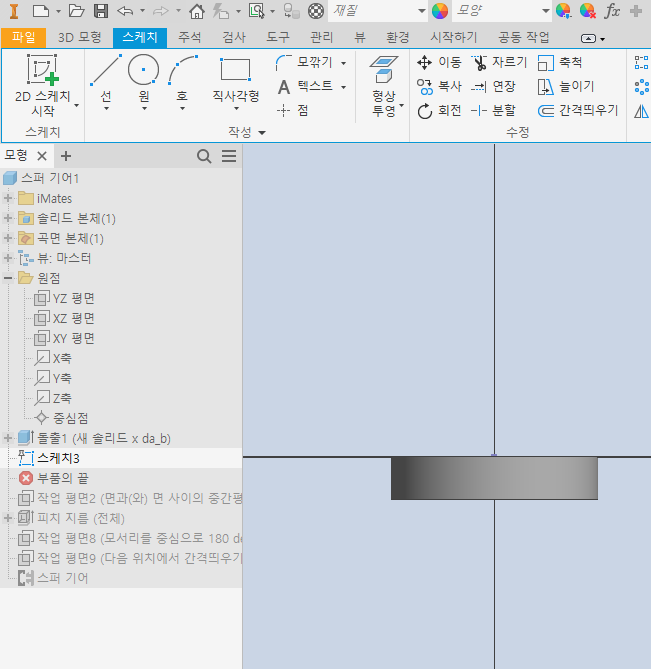Expand the 솔리드 본체(1) node
Image resolution: width=651 pixels, height=669 pixels.
pos(8,218)
